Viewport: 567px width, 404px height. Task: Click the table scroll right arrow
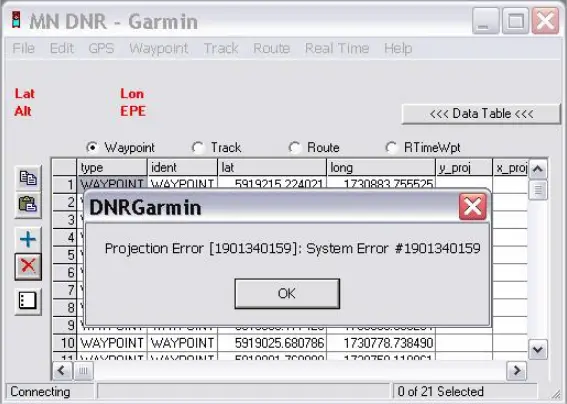click(517, 371)
